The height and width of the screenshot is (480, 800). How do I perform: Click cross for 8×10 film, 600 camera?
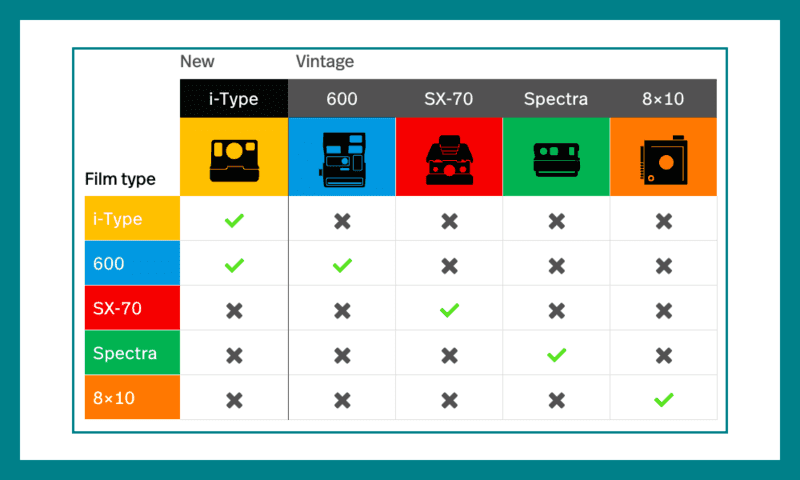[342, 400]
